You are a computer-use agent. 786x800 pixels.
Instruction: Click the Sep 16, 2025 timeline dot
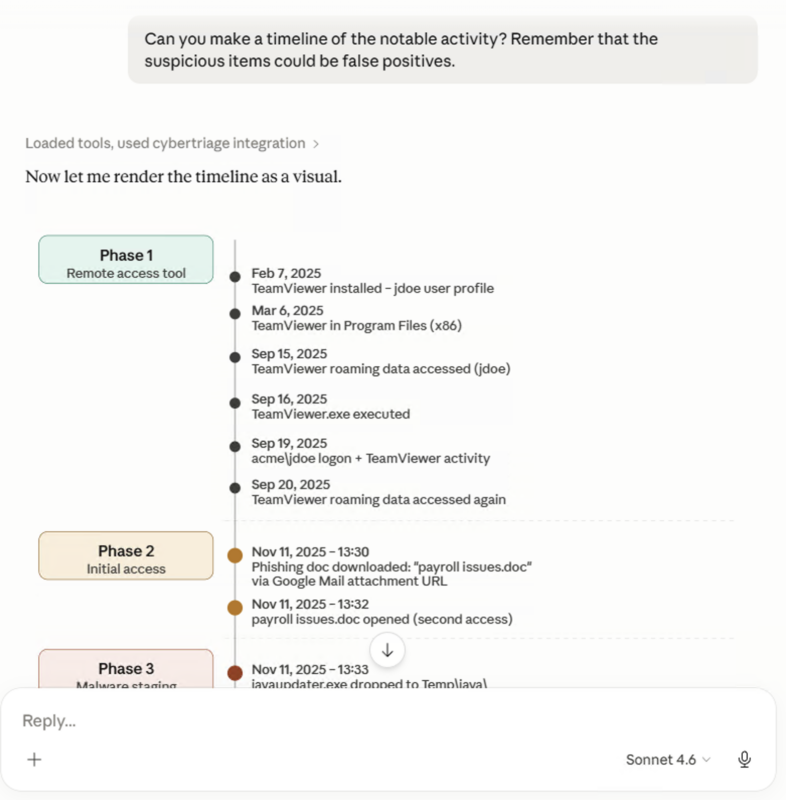[x=235, y=402]
